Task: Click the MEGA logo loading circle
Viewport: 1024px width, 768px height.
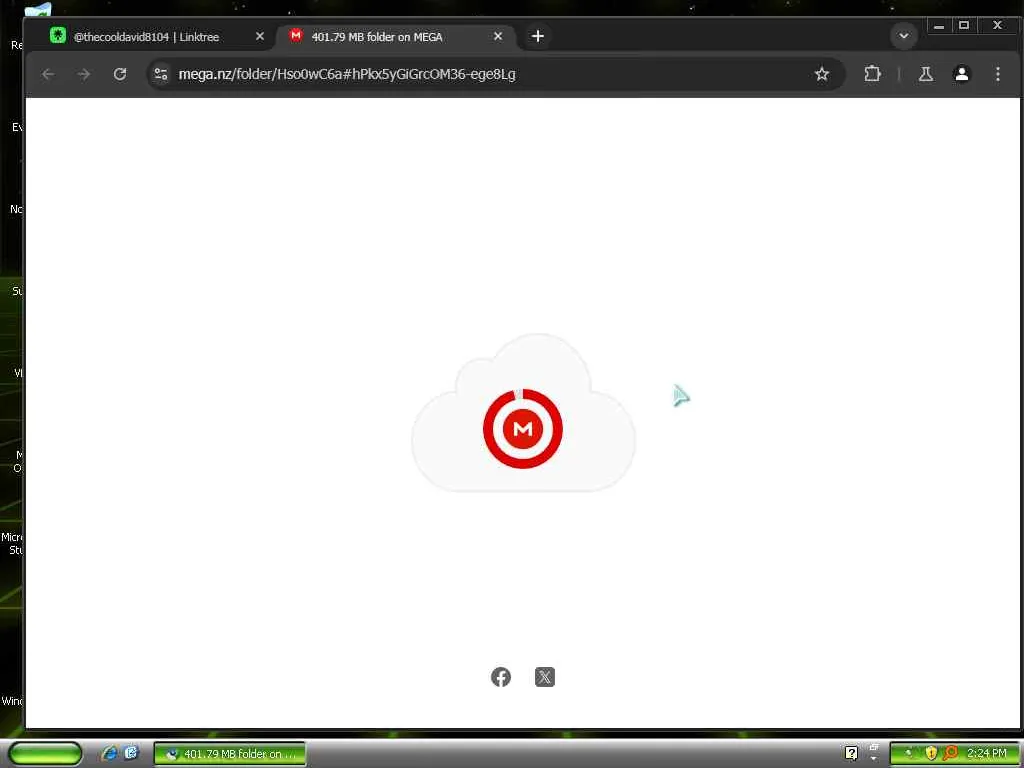Action: point(522,428)
